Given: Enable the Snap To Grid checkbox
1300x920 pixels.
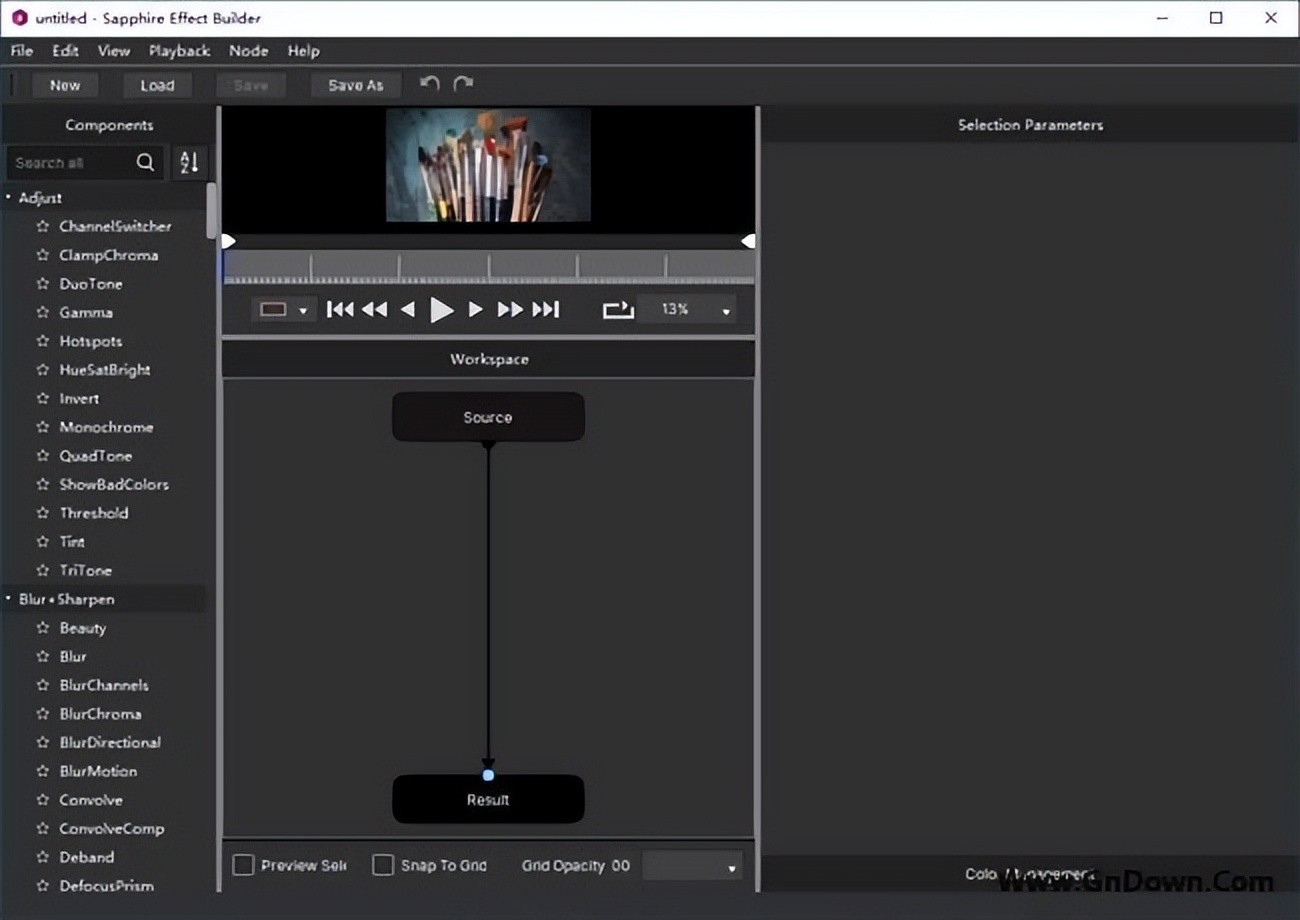Looking at the screenshot, I should tap(383, 865).
